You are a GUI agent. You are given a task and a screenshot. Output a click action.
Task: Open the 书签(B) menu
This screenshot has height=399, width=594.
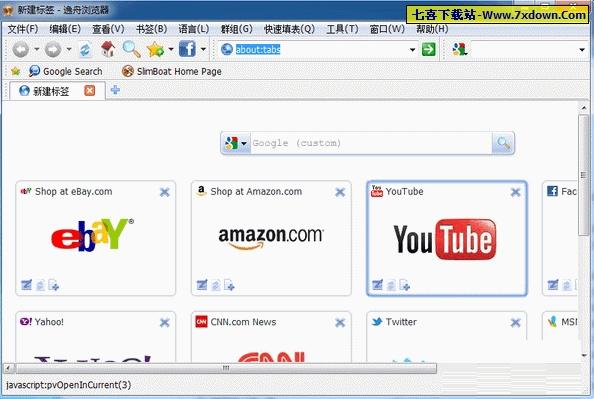pos(151,29)
